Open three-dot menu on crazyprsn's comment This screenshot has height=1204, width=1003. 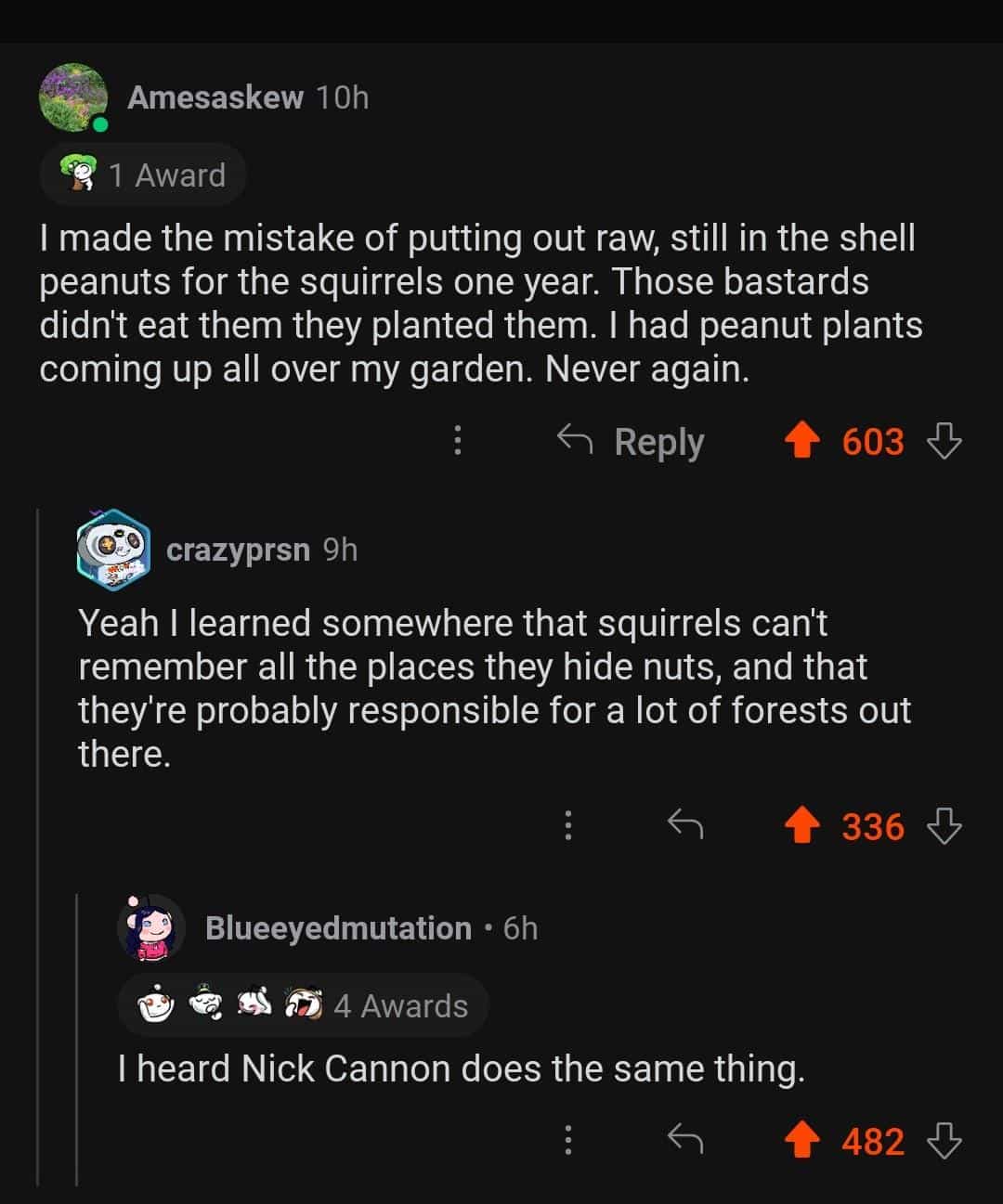[568, 825]
